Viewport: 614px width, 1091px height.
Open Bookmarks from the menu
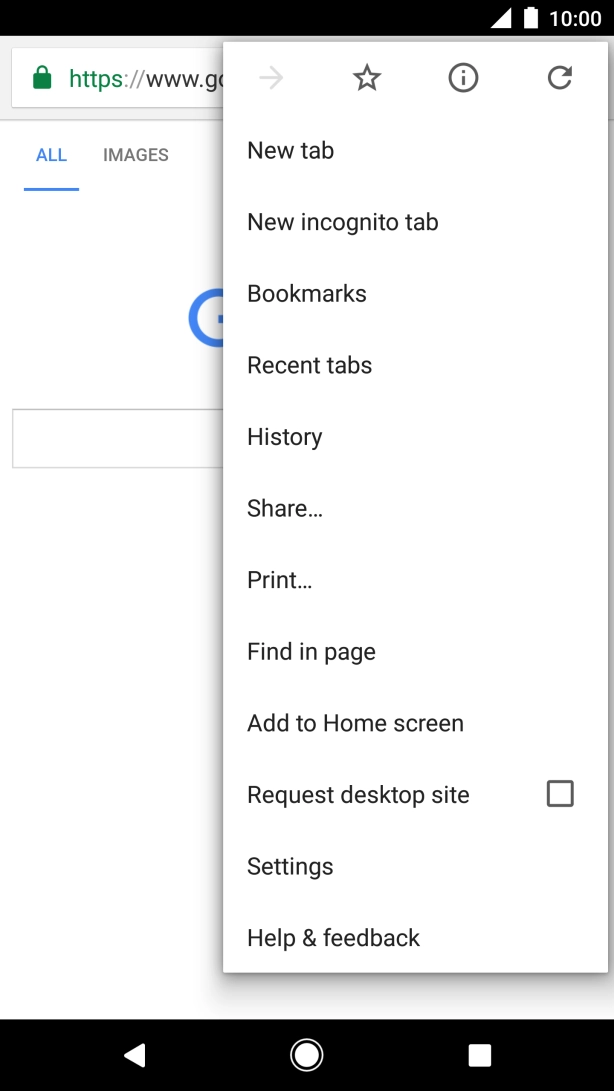coord(307,294)
